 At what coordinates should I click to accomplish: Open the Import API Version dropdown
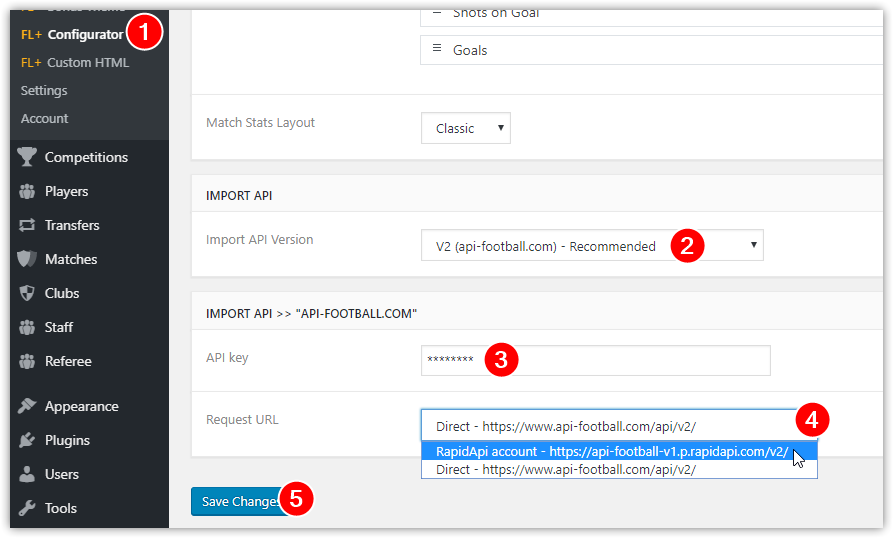[x=592, y=245]
